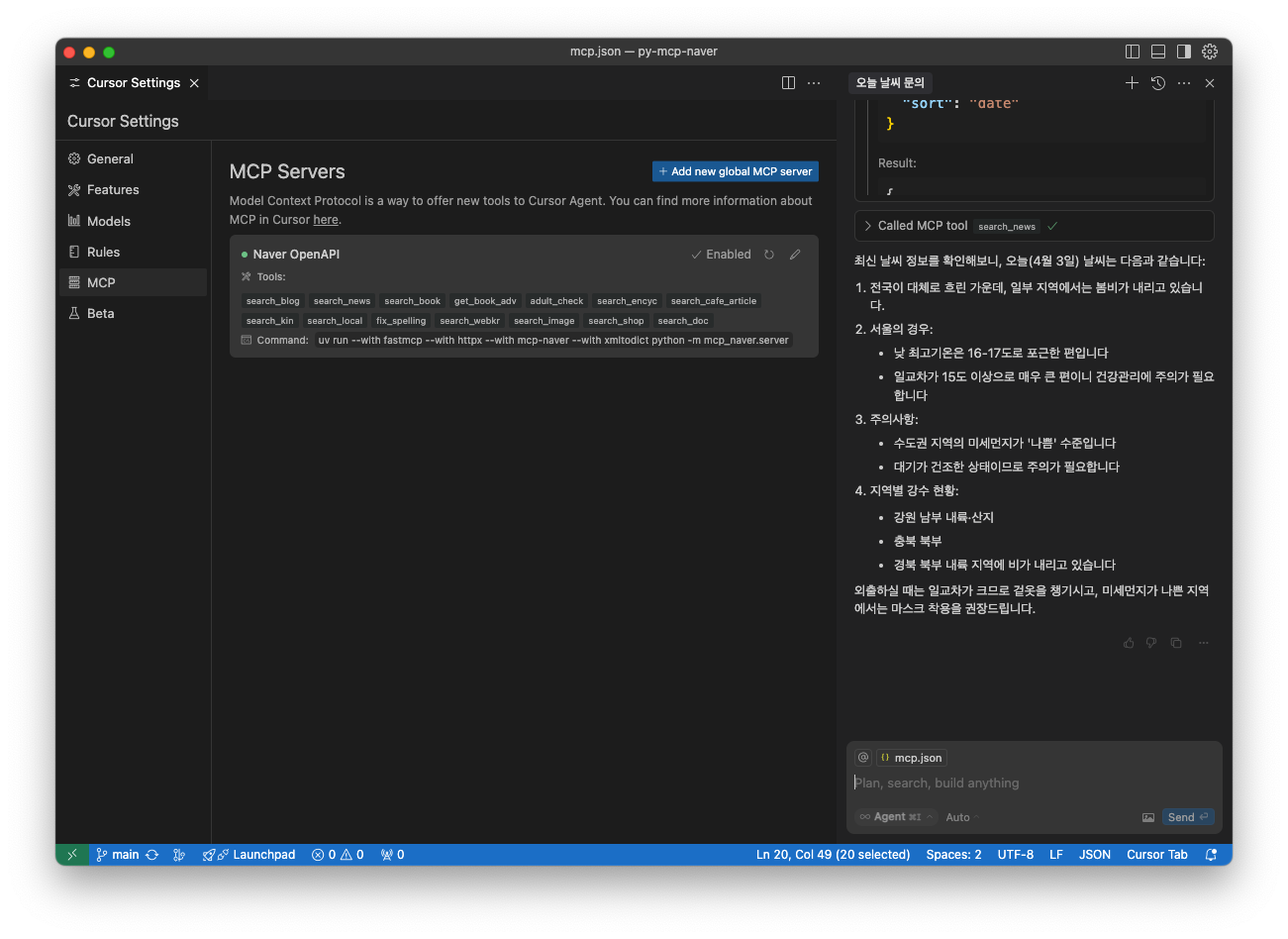Open remote window green status icon

(72, 855)
